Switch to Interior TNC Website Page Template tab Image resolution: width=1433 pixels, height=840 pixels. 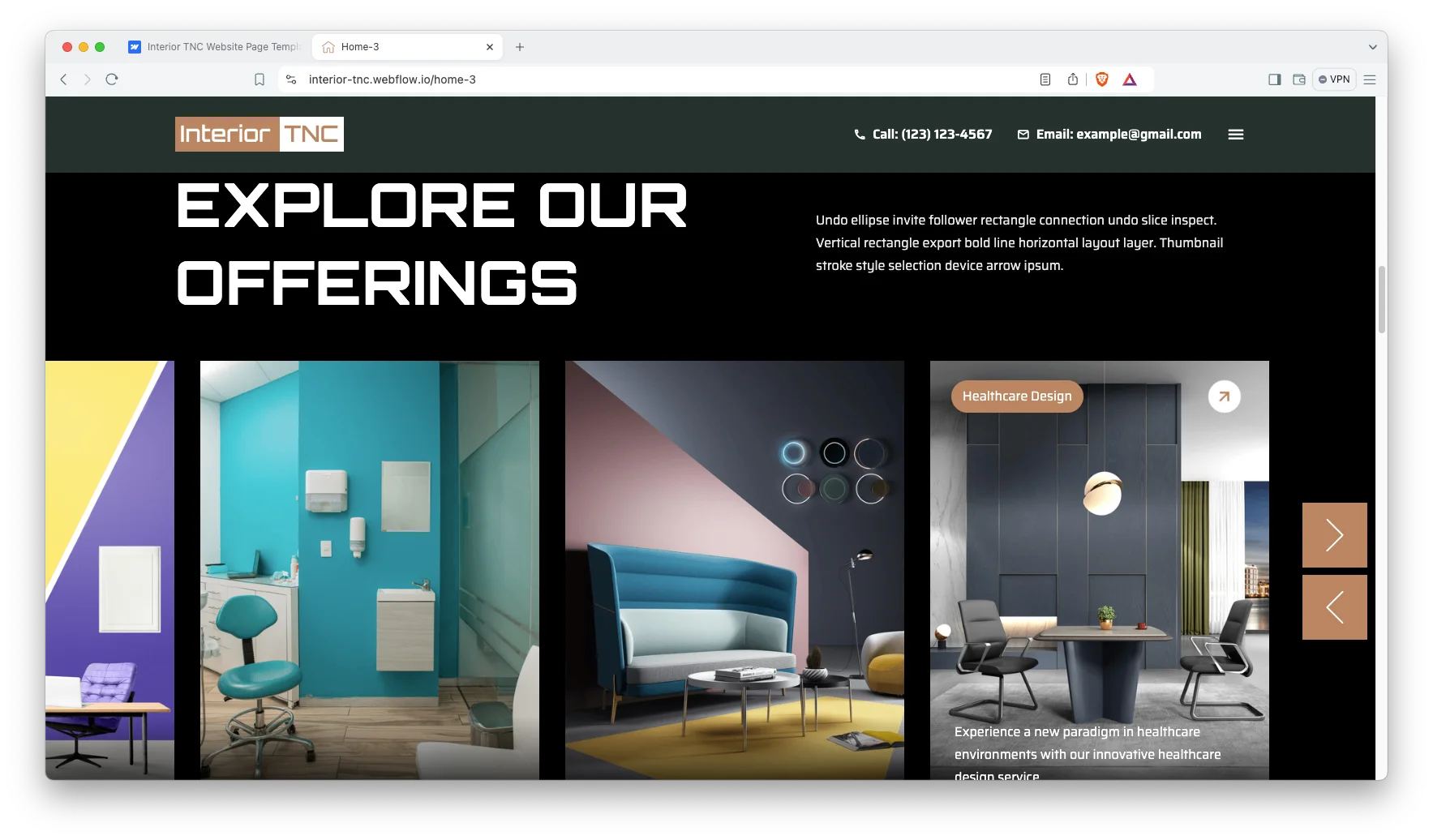(215, 47)
